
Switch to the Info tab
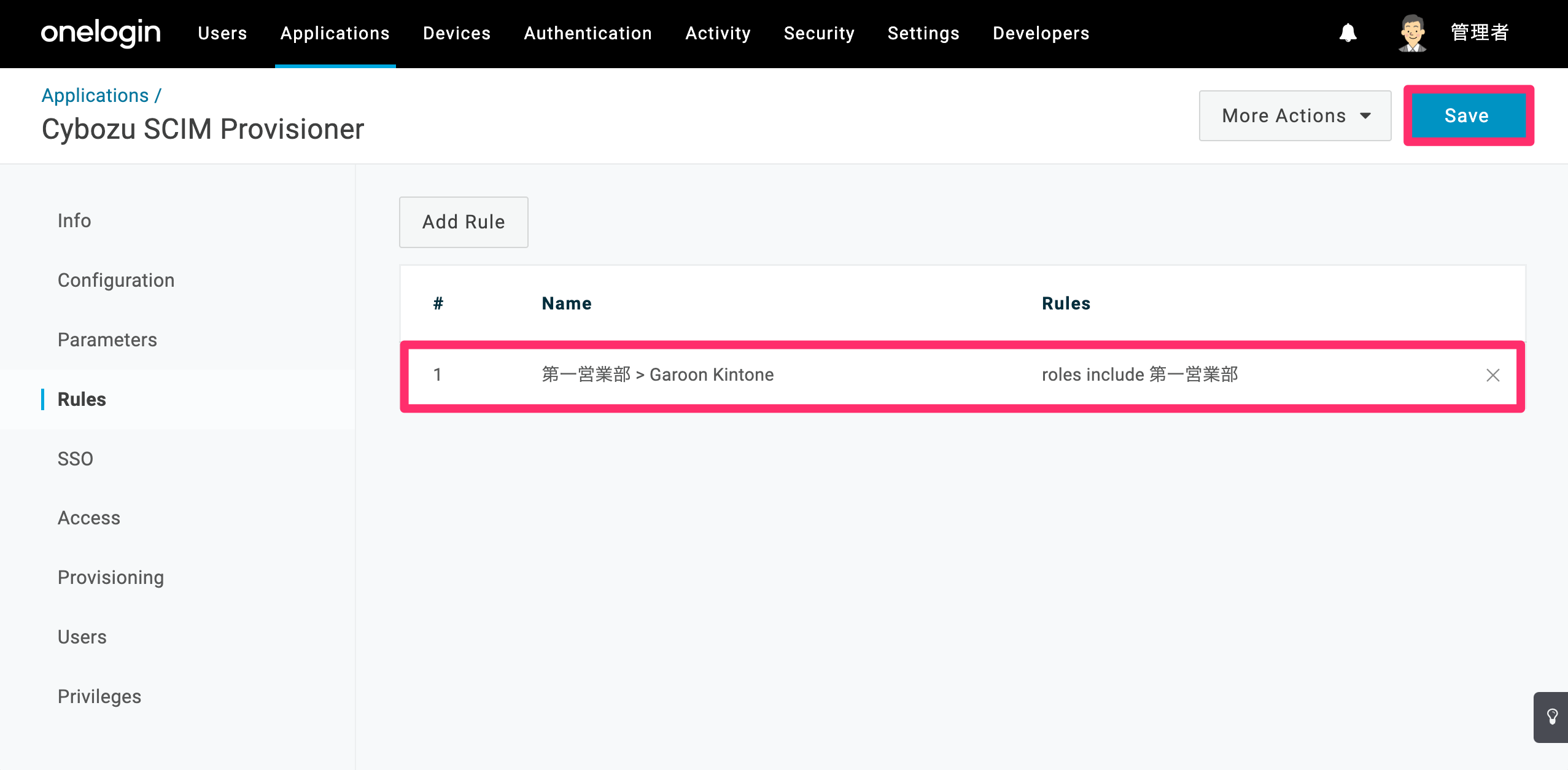pyautogui.click(x=74, y=220)
